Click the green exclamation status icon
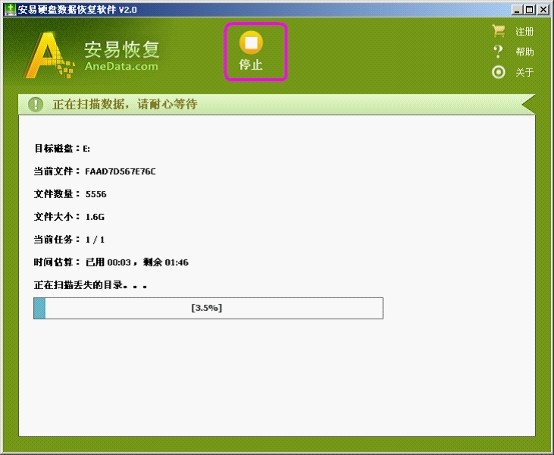This screenshot has width=554, height=455. coord(36,104)
